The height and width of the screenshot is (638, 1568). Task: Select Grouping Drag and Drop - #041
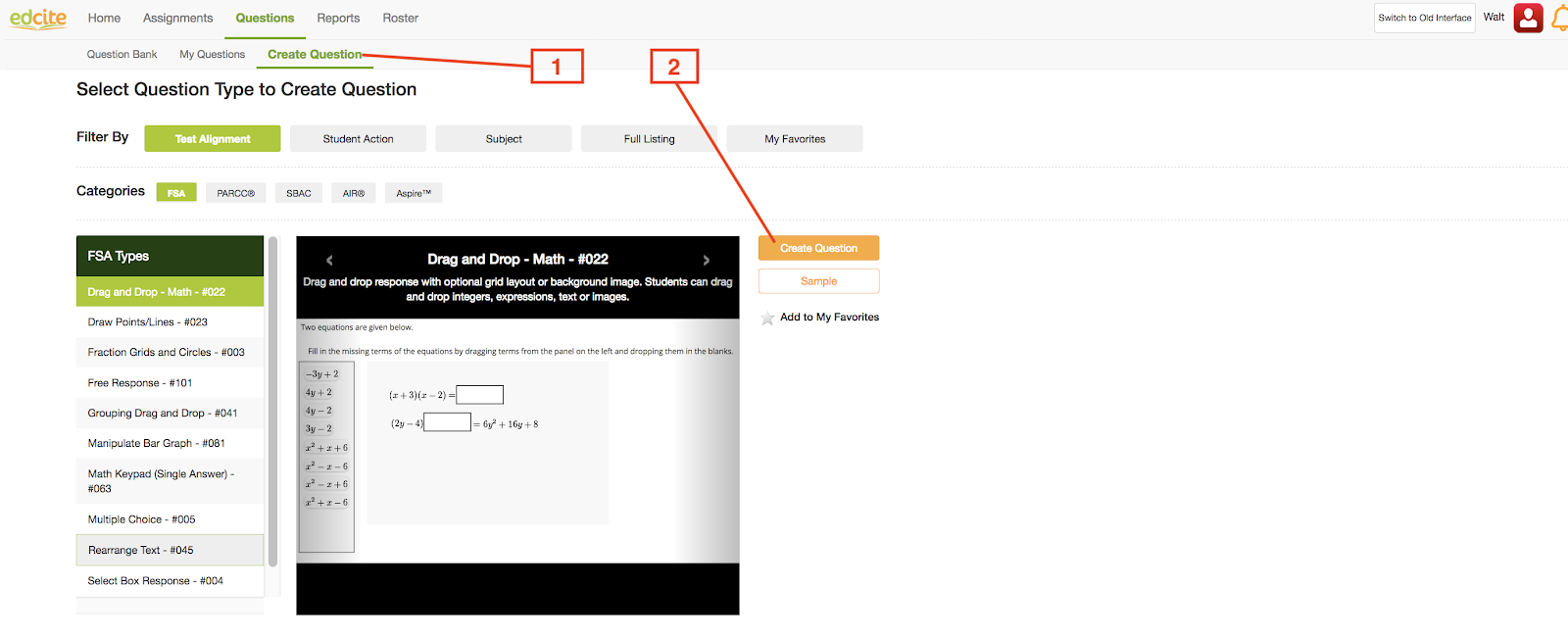[x=170, y=413]
